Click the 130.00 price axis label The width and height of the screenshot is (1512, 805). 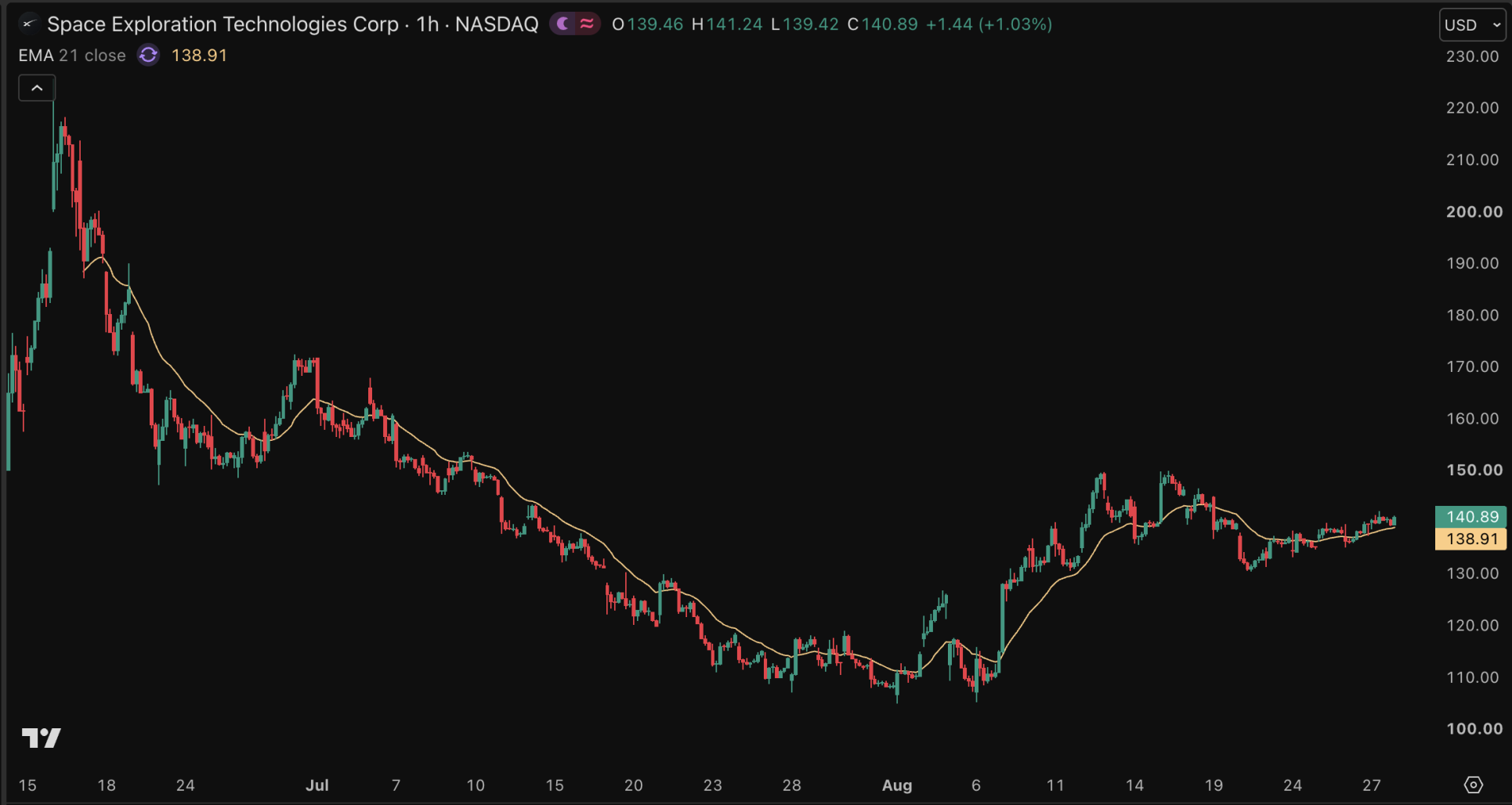point(1472,573)
